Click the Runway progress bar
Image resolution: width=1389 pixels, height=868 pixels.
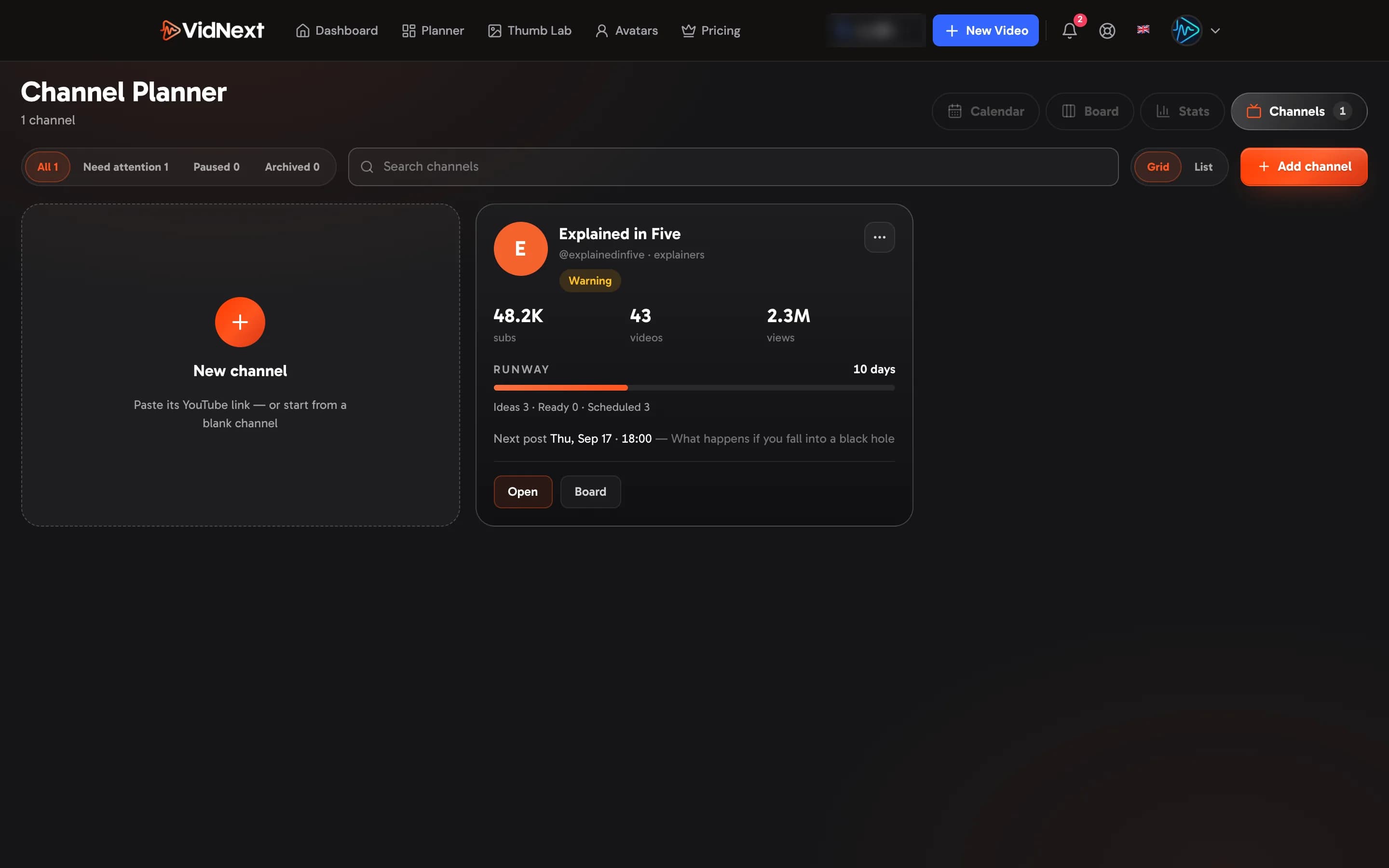[694, 388]
